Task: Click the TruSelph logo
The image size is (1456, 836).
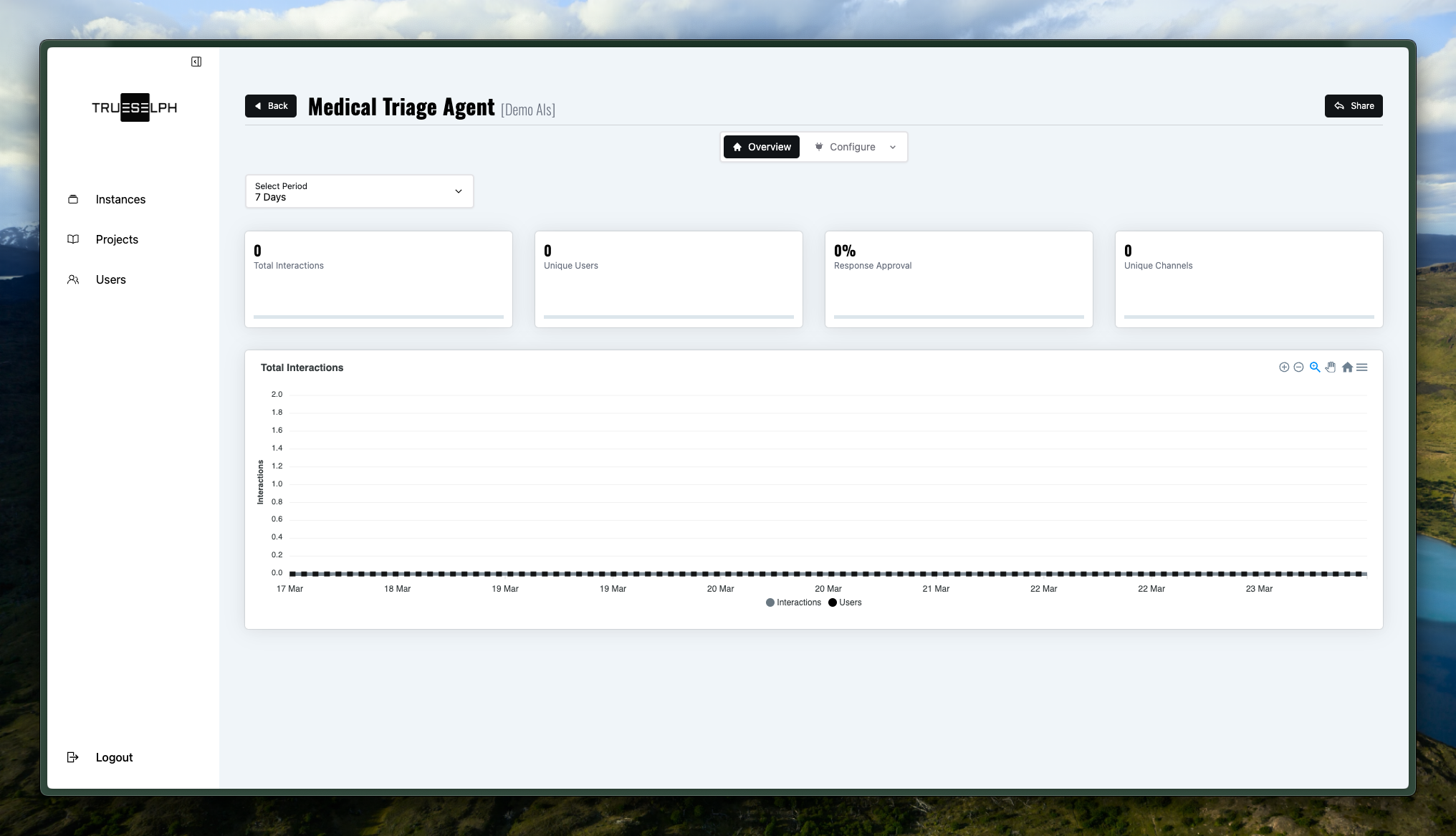Action: click(135, 107)
